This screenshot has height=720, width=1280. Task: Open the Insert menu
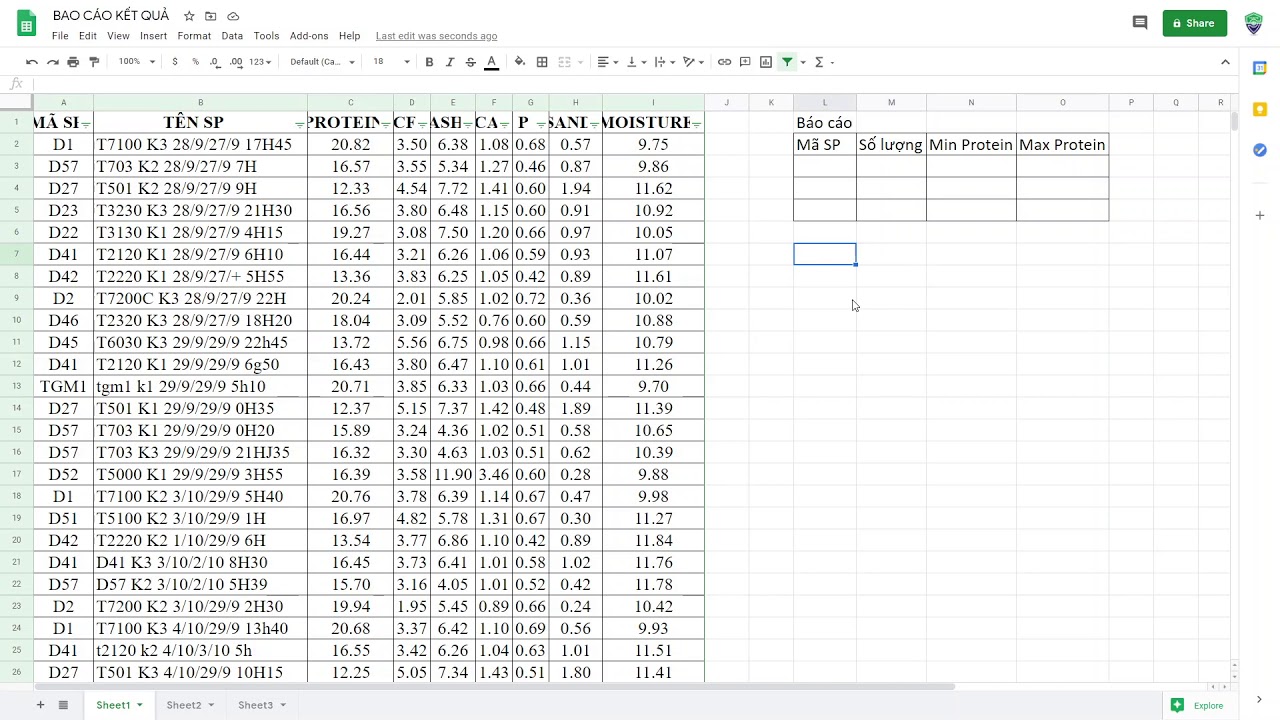tap(153, 36)
